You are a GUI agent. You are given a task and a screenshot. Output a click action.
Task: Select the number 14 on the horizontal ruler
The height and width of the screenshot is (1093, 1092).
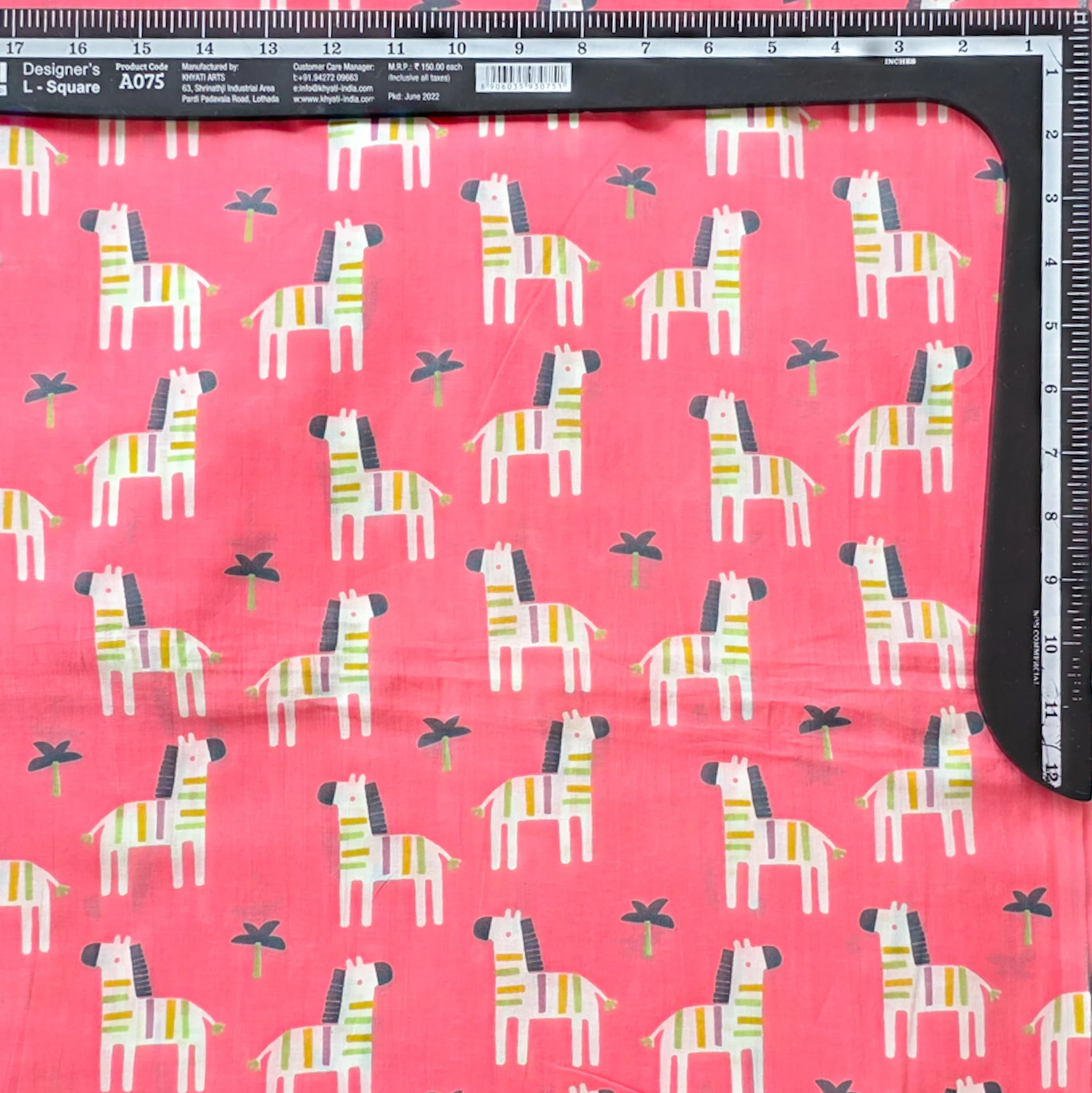(x=205, y=49)
